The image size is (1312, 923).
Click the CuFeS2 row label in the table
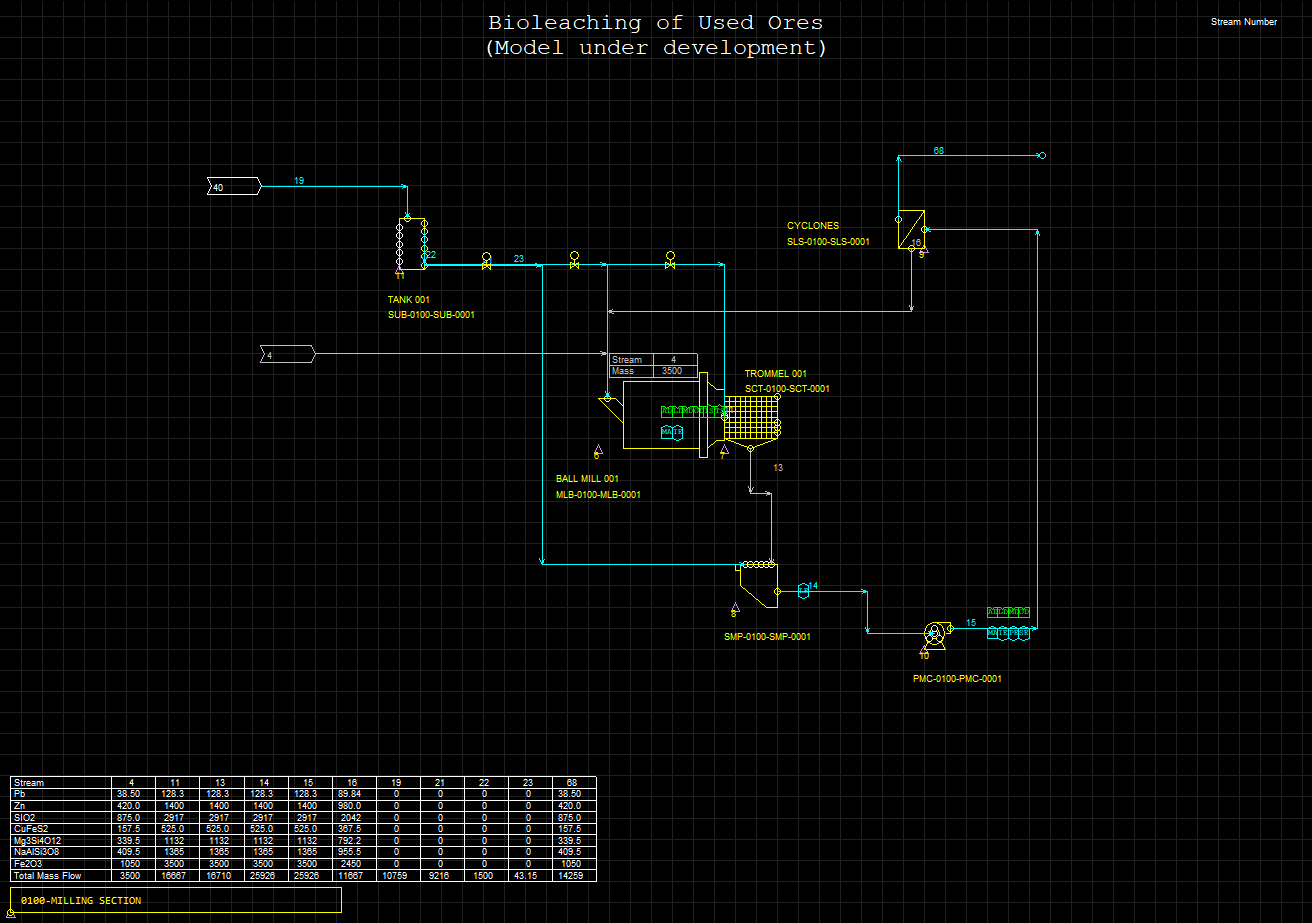pos(59,829)
